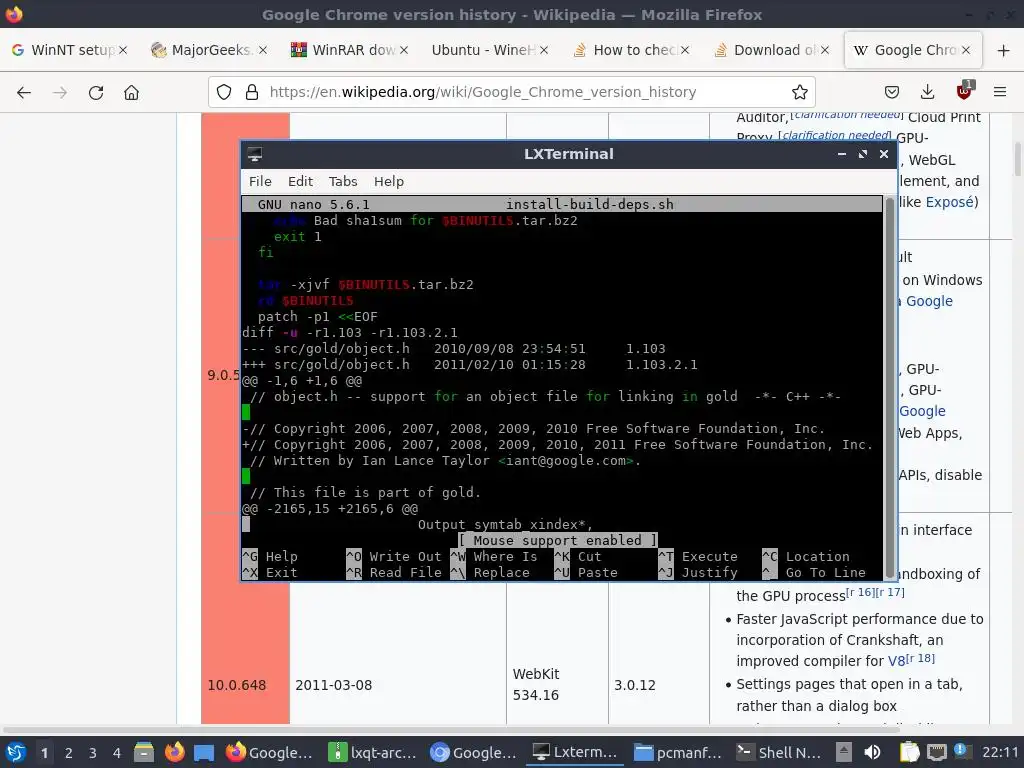Viewport: 1024px width, 768px height.
Task: Switch to the Ubuntu WineHQ tab
Action: [x=489, y=50]
